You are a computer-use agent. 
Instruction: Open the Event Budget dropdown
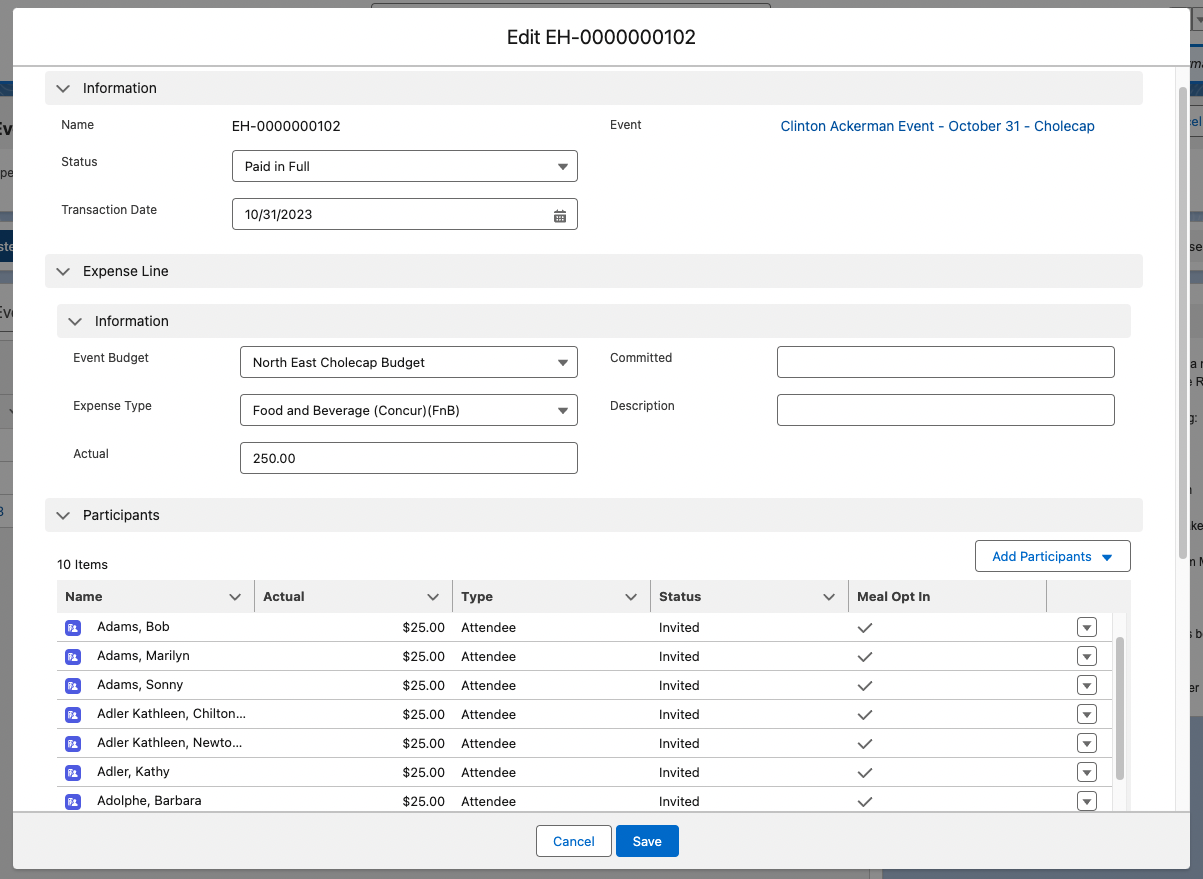(x=408, y=363)
